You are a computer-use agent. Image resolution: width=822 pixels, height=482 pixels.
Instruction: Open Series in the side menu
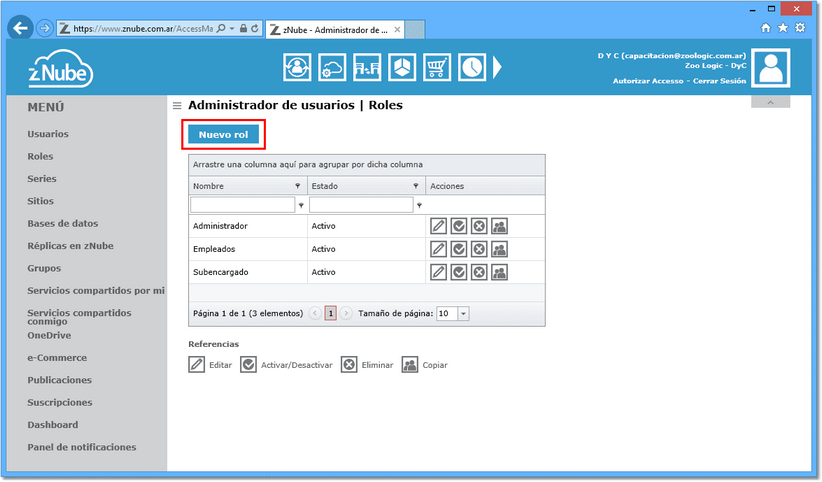42,179
